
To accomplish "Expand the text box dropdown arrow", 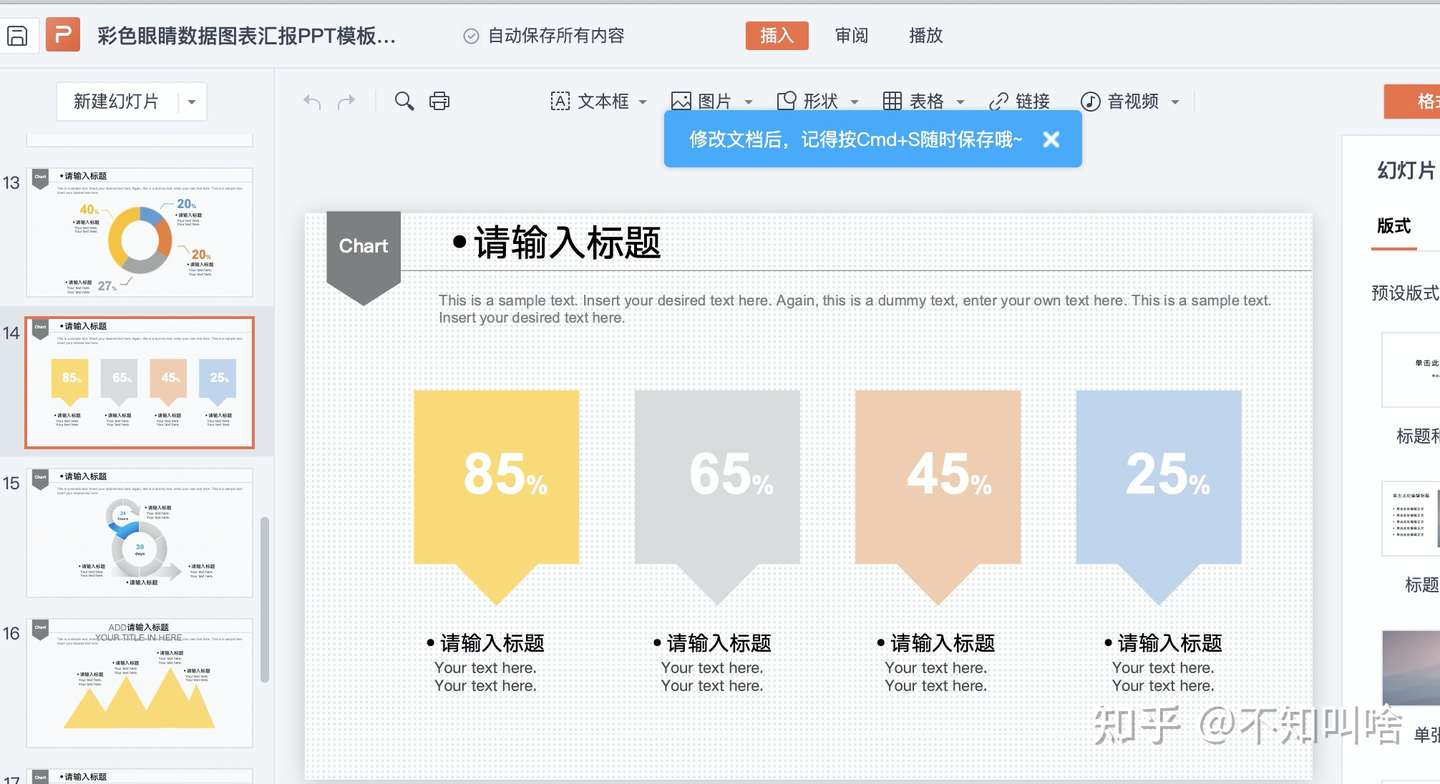I will pyautogui.click(x=643, y=102).
